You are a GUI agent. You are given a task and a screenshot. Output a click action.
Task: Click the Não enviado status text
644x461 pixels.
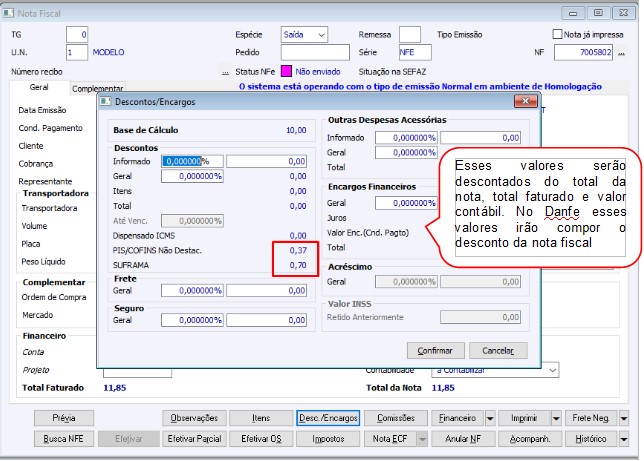click(x=318, y=72)
